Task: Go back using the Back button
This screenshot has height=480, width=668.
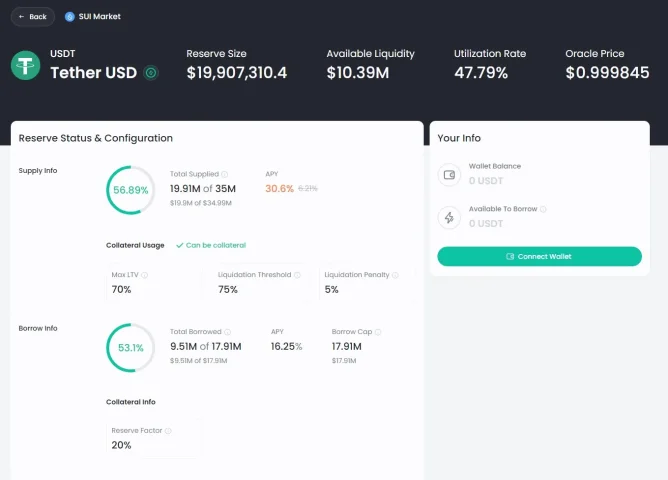Action: pos(33,17)
